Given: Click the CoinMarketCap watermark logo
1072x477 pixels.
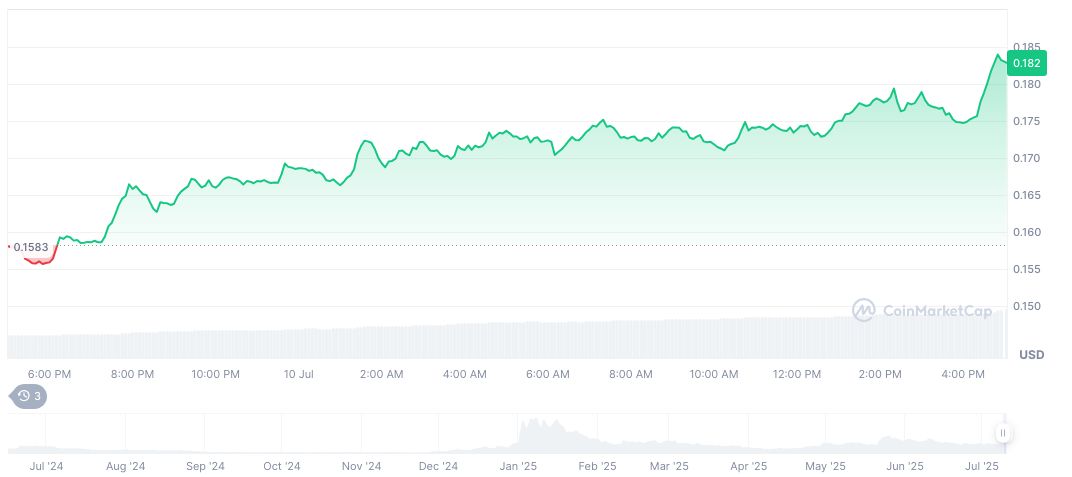Looking at the screenshot, I should (x=921, y=311).
